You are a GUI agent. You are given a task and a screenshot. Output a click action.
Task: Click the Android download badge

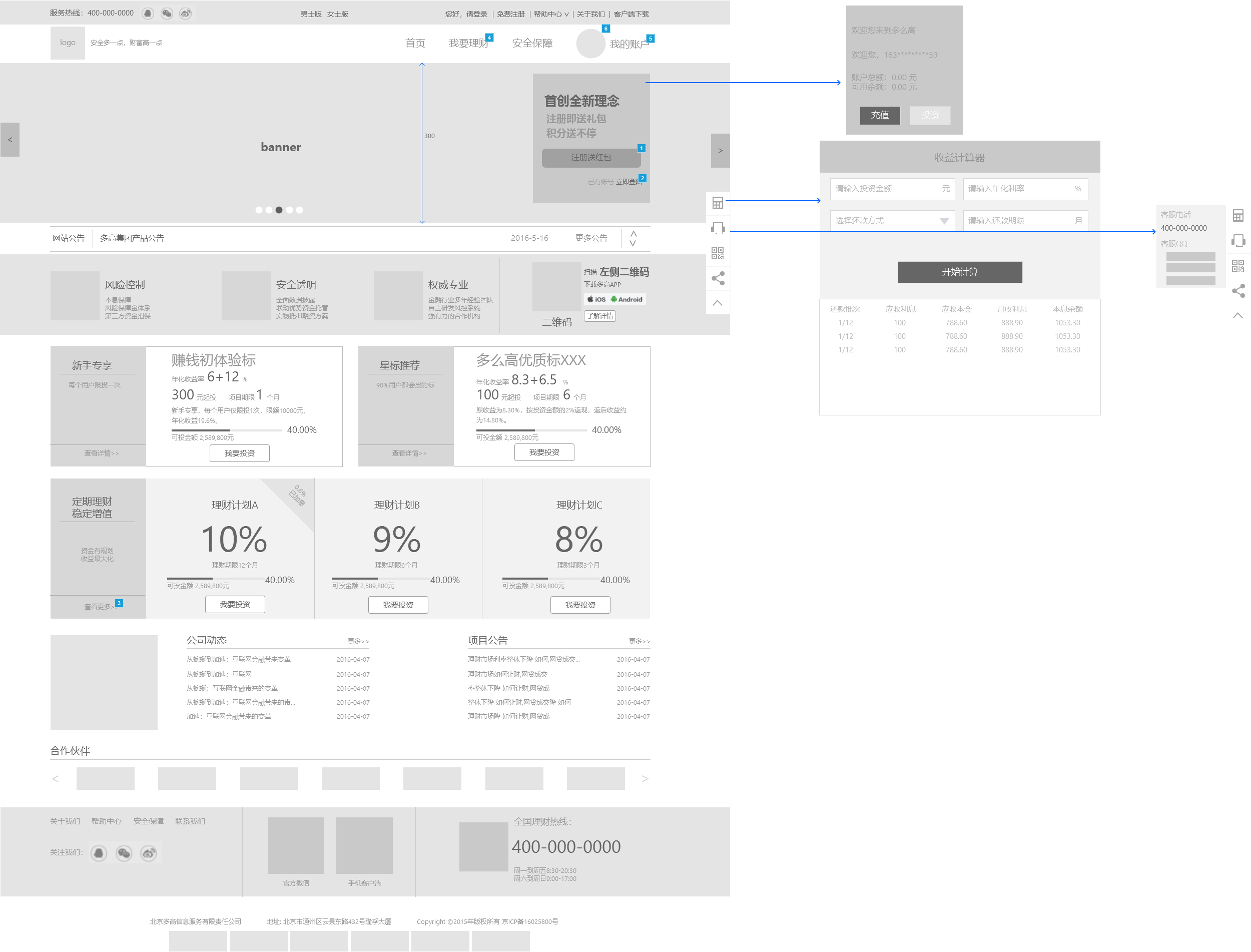627,299
